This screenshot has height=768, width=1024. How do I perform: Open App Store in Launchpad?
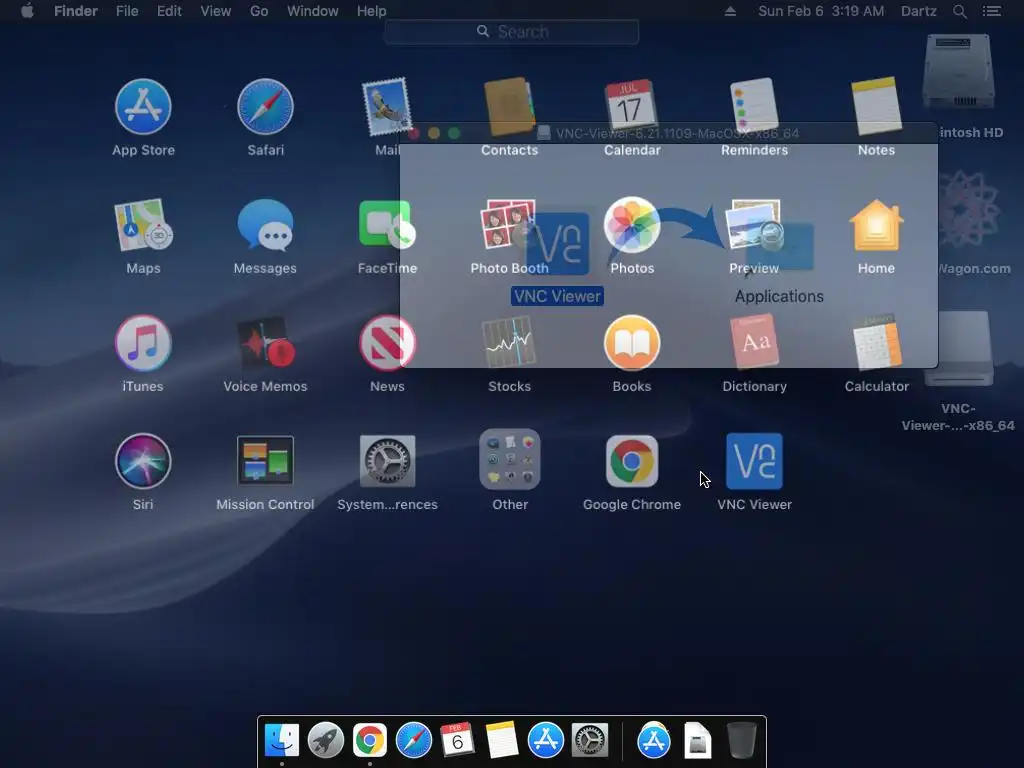pyautogui.click(x=143, y=106)
